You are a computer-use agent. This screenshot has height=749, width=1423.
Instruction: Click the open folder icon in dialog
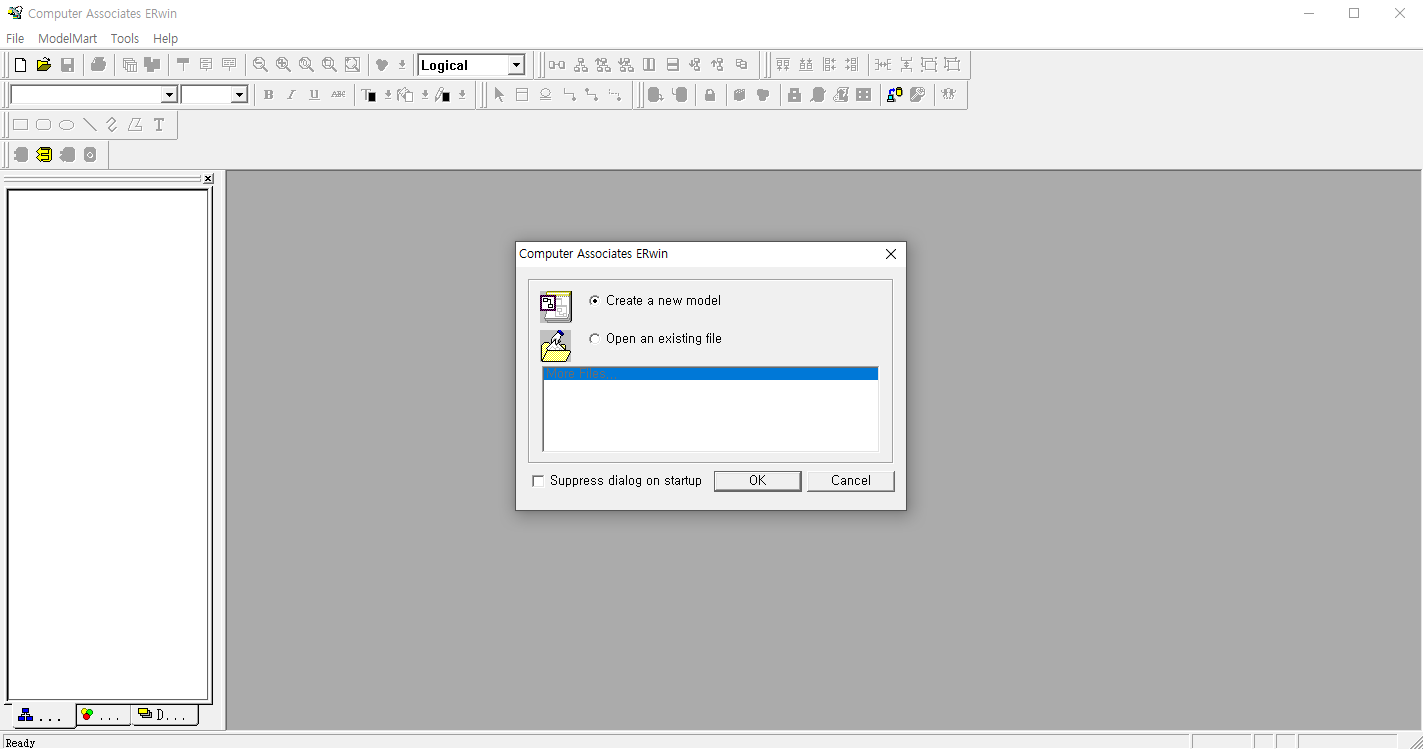pyautogui.click(x=556, y=346)
